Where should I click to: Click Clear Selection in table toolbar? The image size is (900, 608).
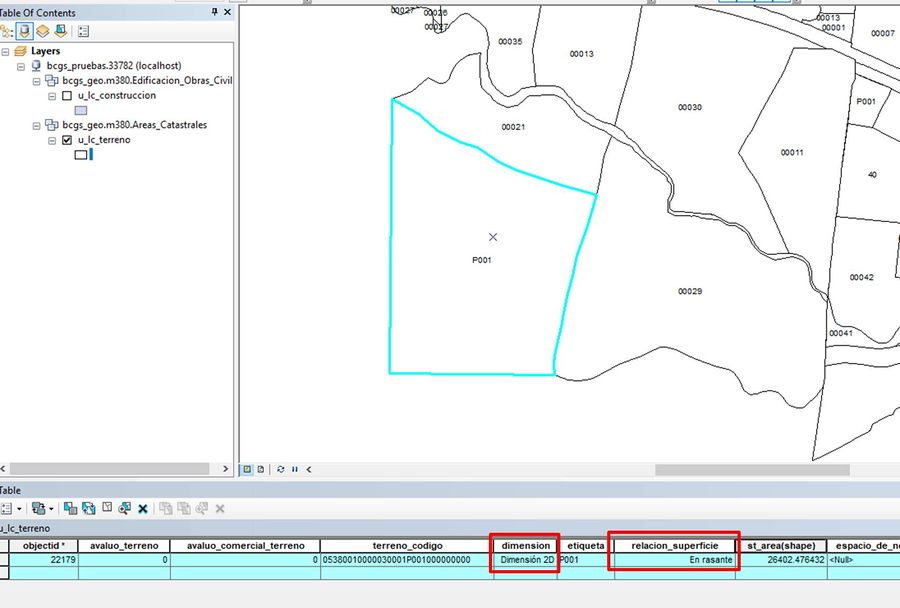[107, 508]
